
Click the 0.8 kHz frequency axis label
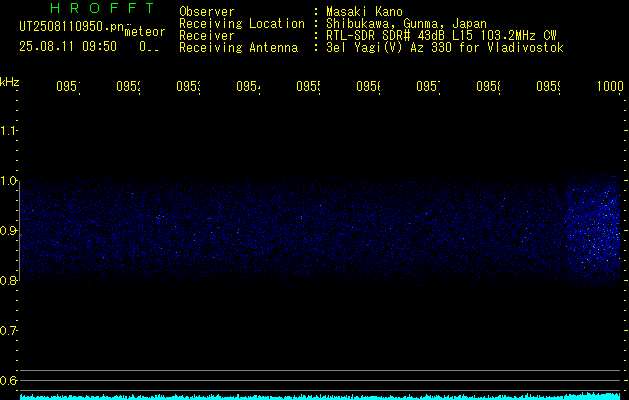pos(8,280)
